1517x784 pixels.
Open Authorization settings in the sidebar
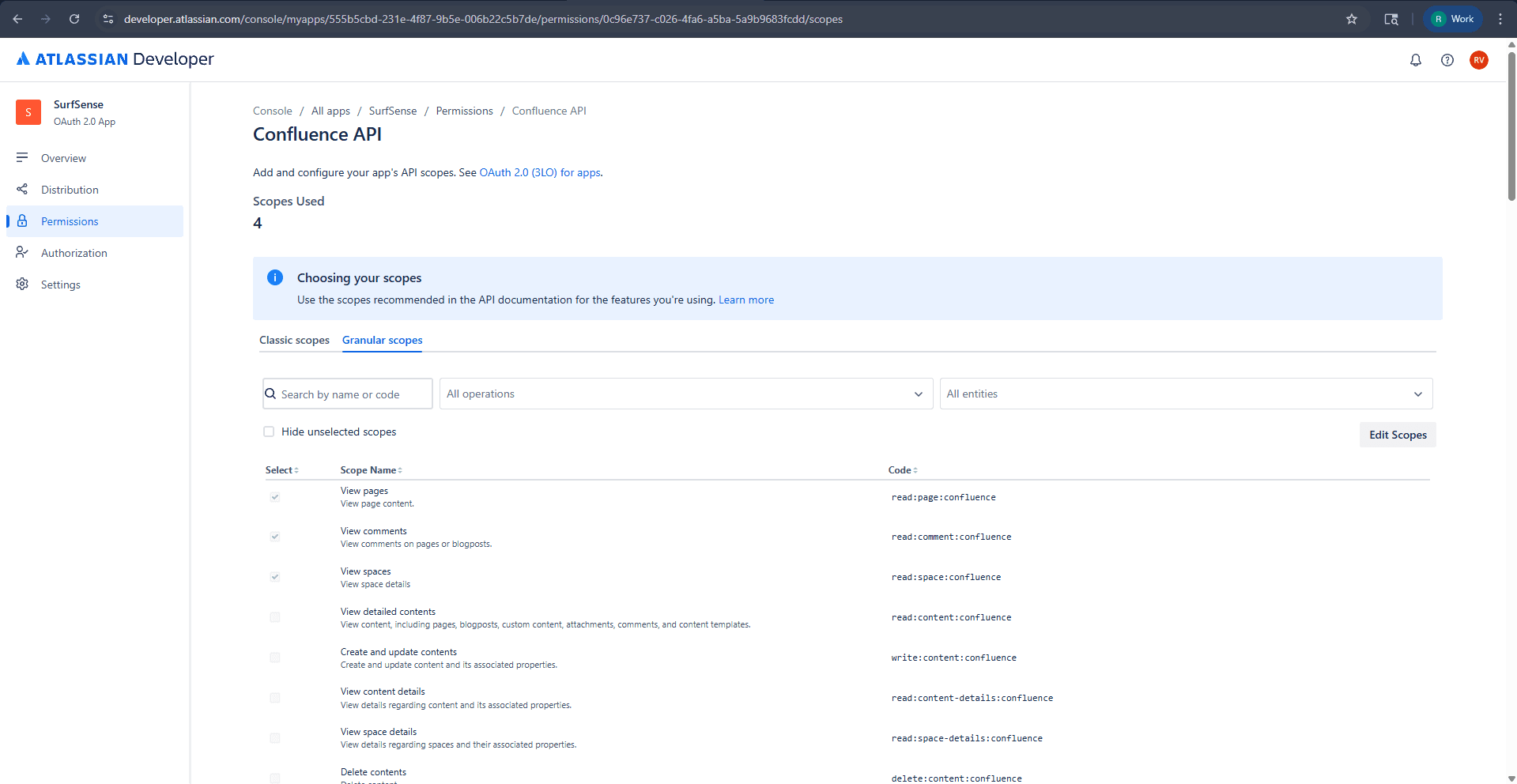(22, 252)
